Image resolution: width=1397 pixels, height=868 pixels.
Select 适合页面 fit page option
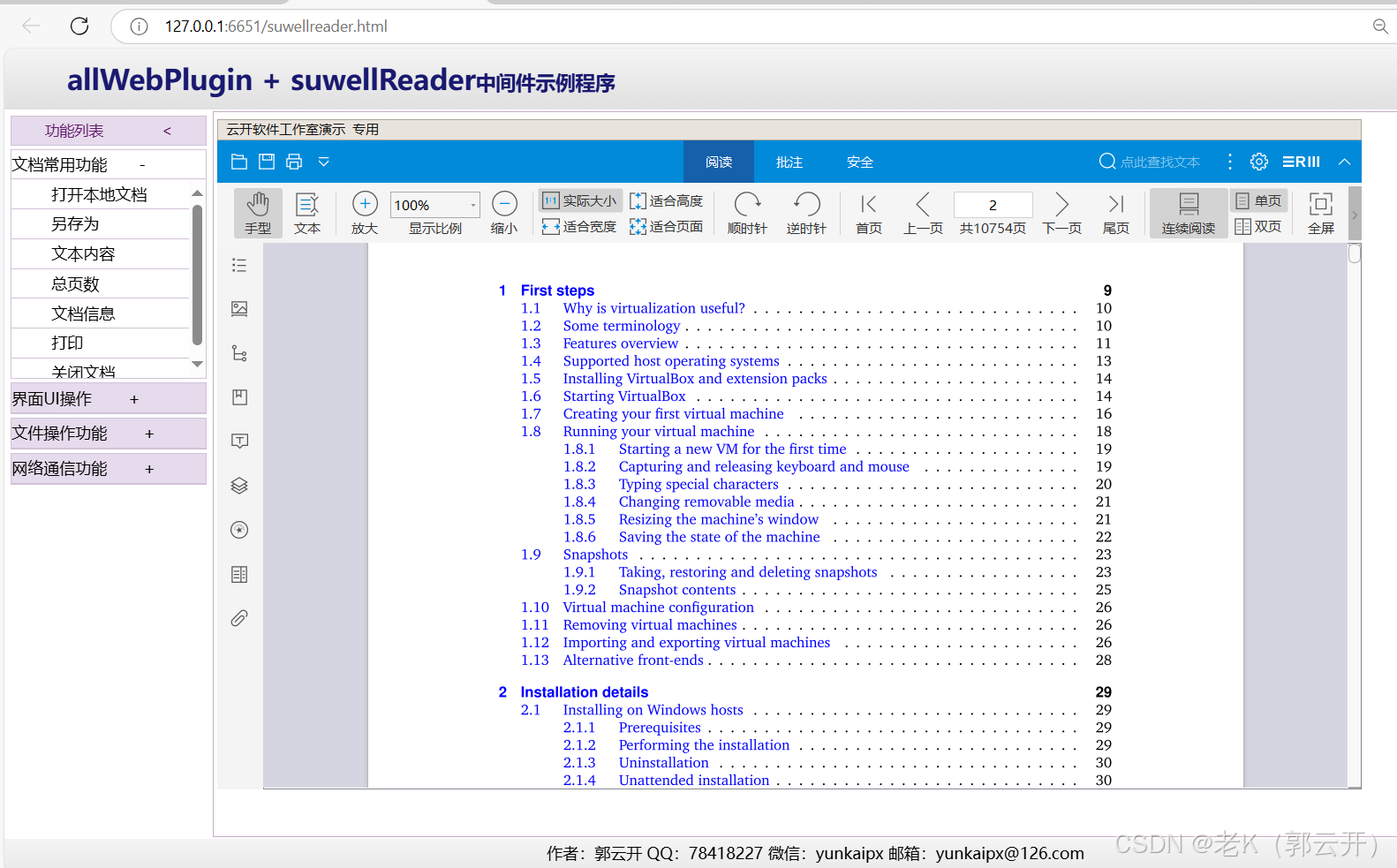(667, 227)
